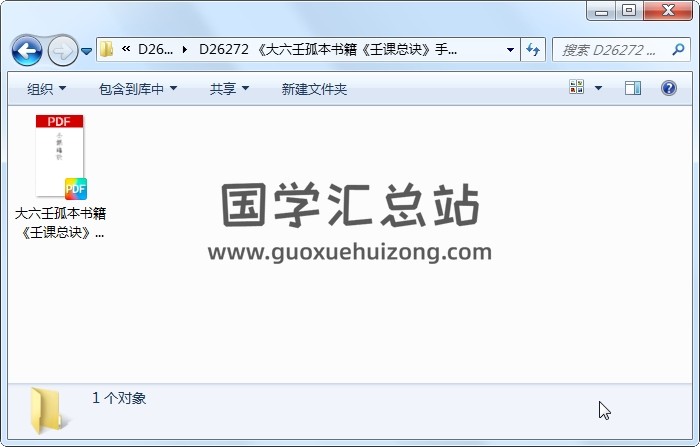This screenshot has width=700, height=447.
Task: Select the D26... breadcrumb segment
Action: tap(155, 49)
